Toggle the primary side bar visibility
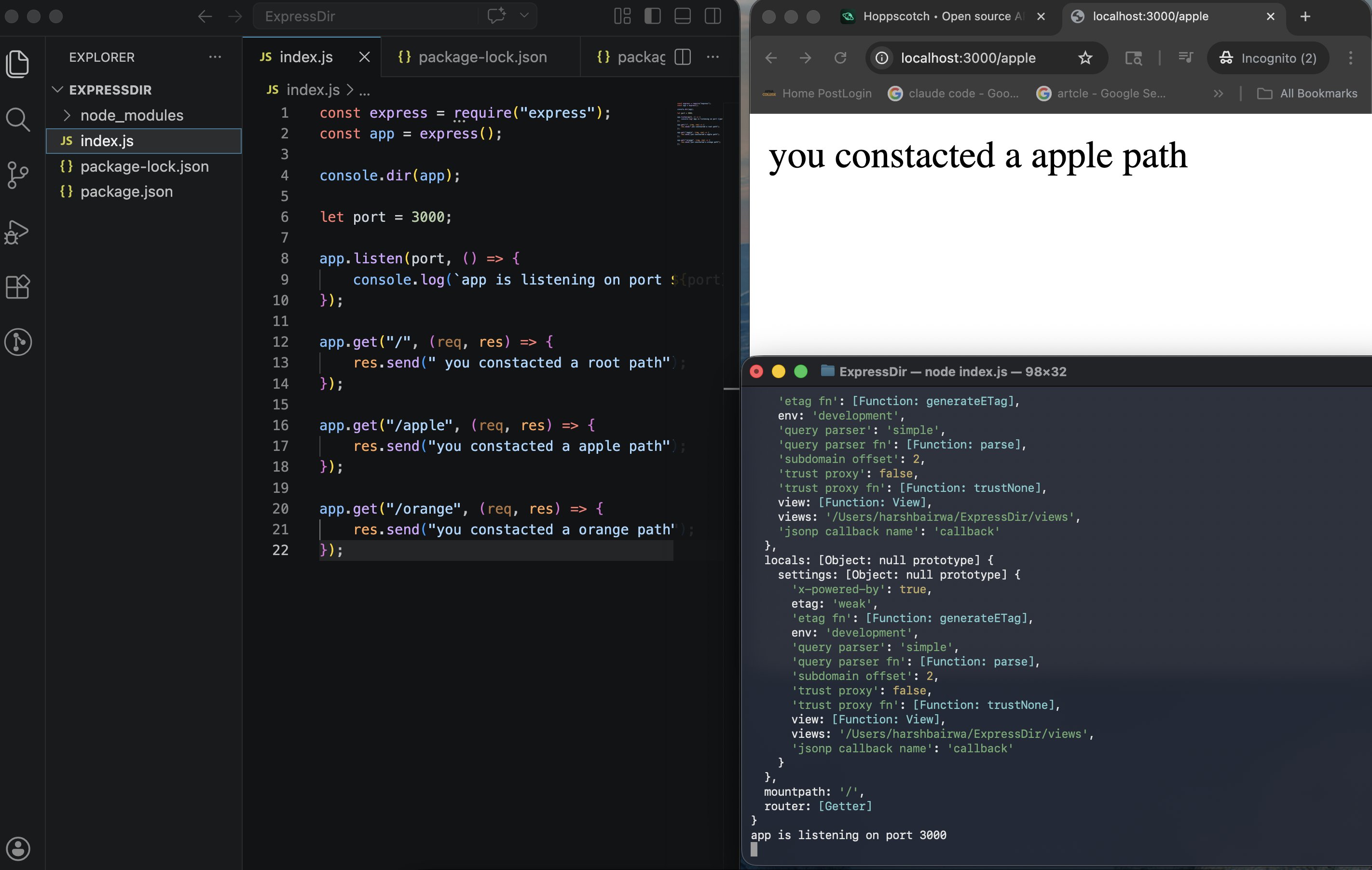The height and width of the screenshot is (870, 1372). (652, 16)
